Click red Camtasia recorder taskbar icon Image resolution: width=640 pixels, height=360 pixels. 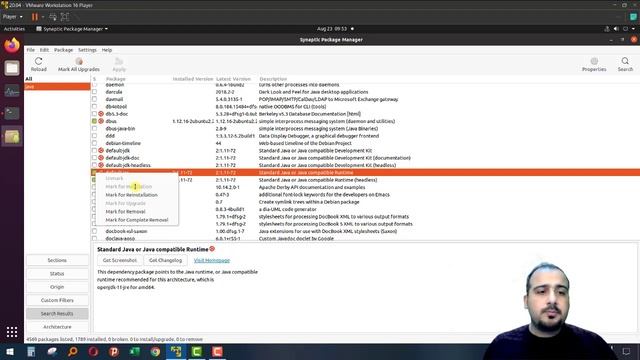coord(217,351)
